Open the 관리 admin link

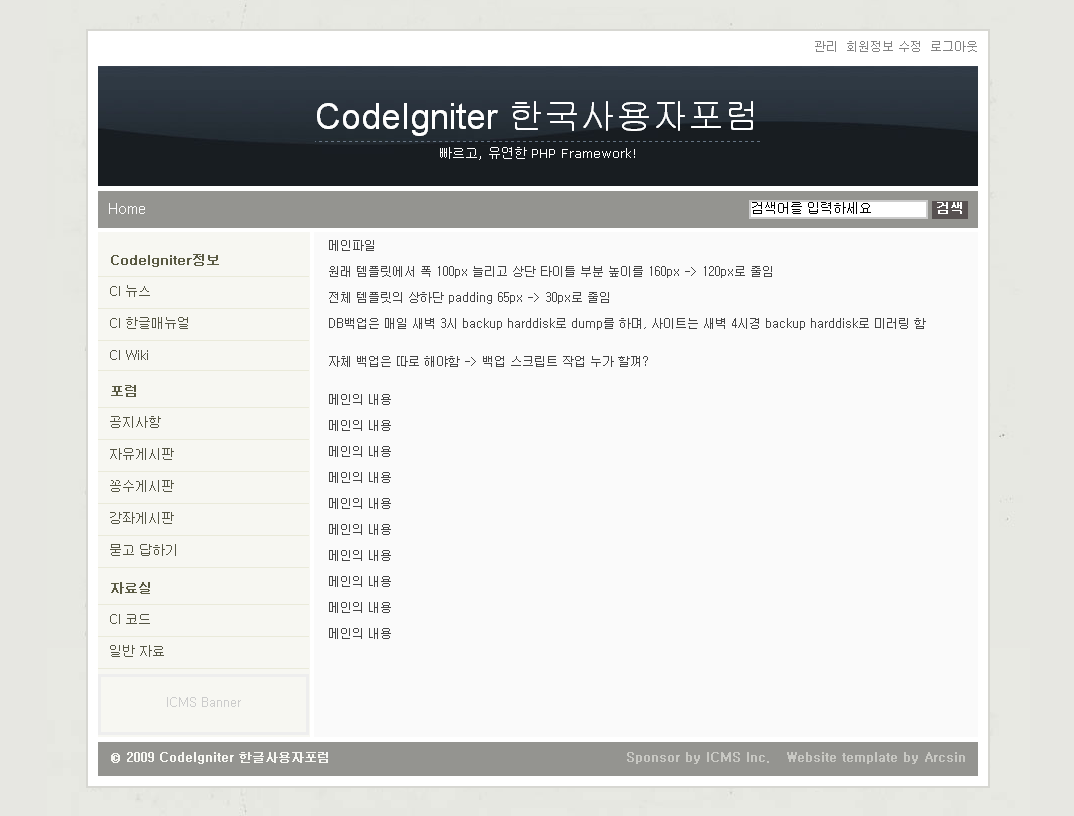tap(825, 46)
